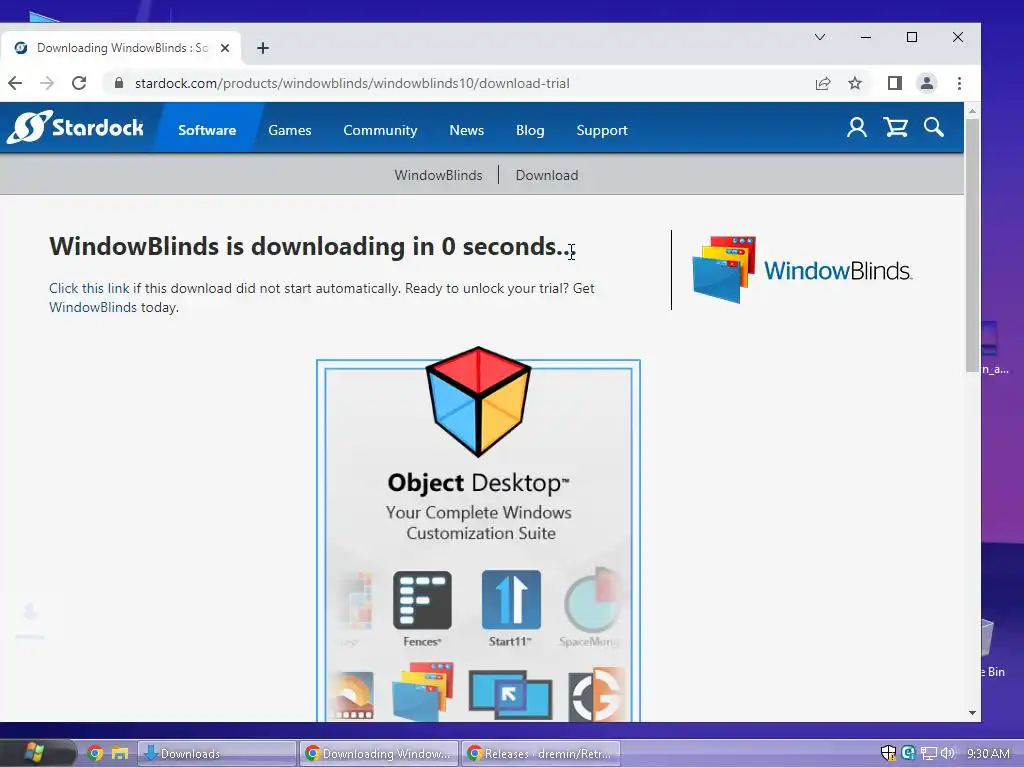Open the Windows Start button
1024x768 pixels.
[x=34, y=753]
